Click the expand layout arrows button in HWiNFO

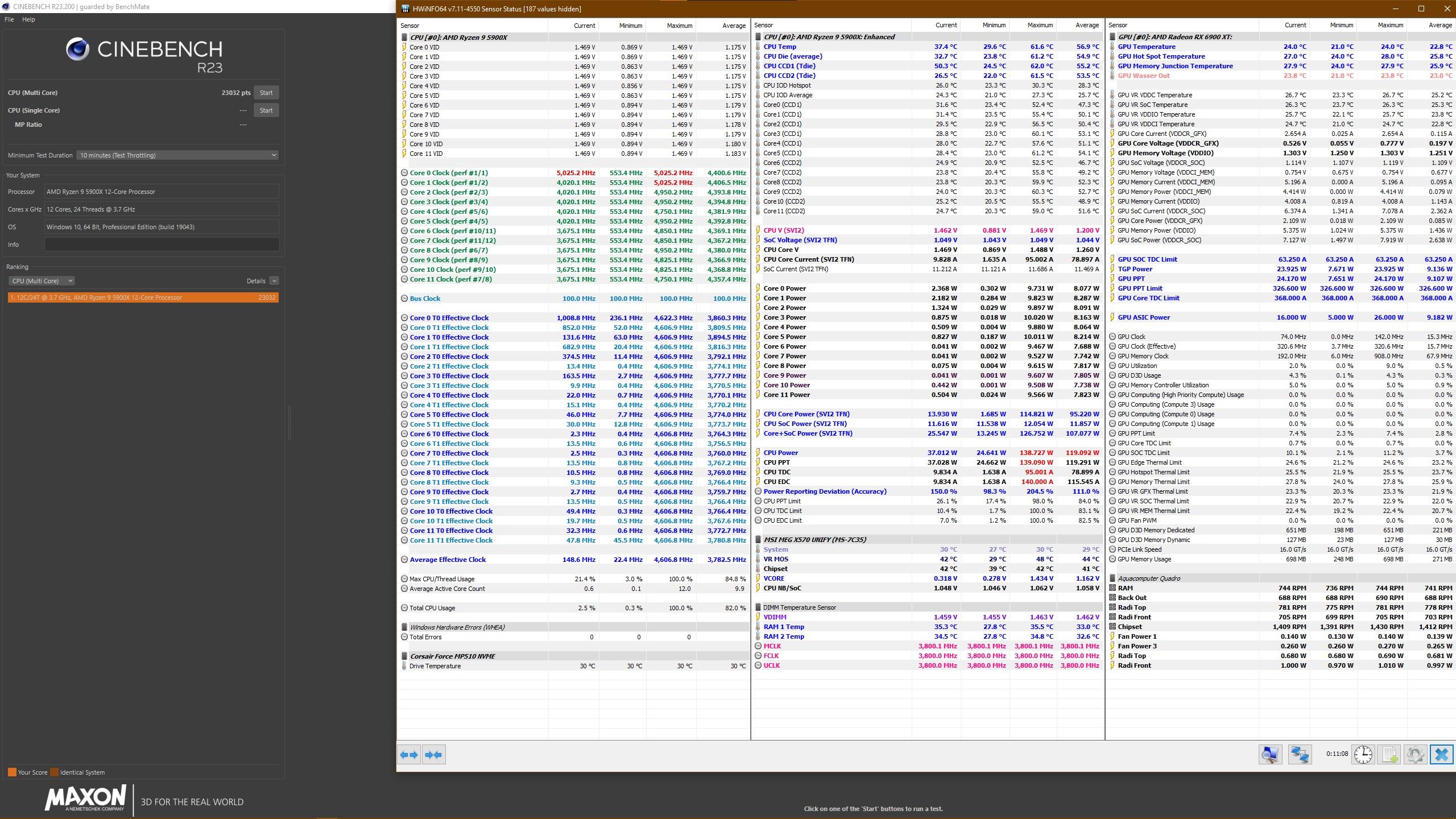coord(409,755)
